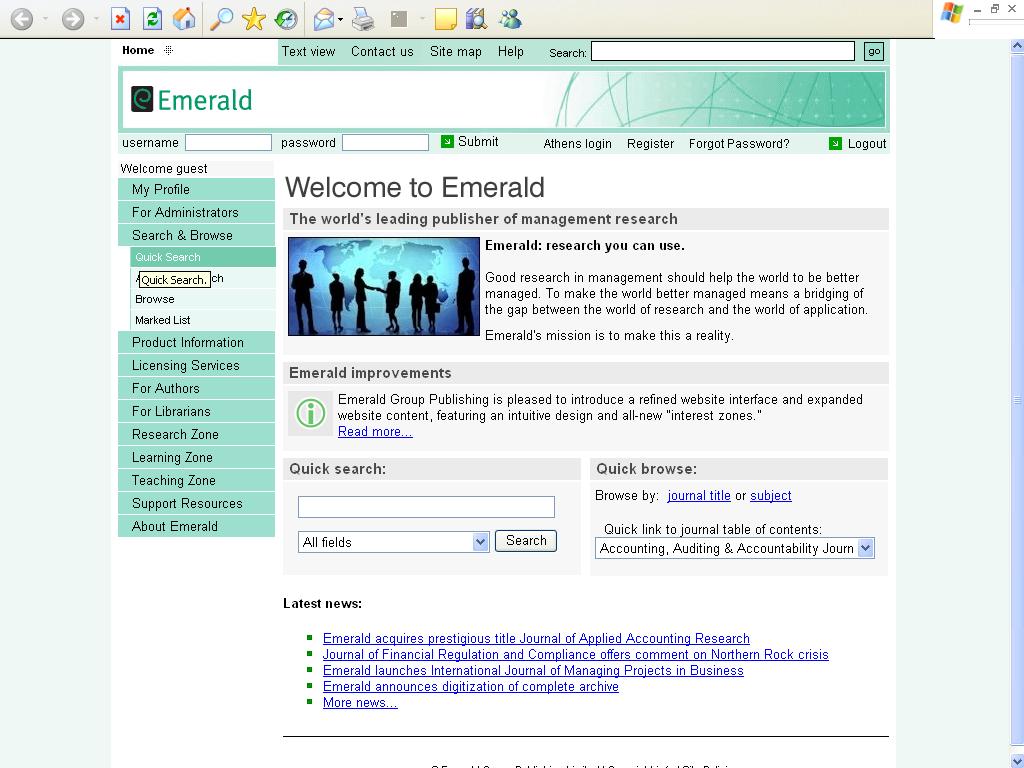1024x768 pixels.
Task: Select Licensing Services in the sidebar
Action: click(197, 365)
